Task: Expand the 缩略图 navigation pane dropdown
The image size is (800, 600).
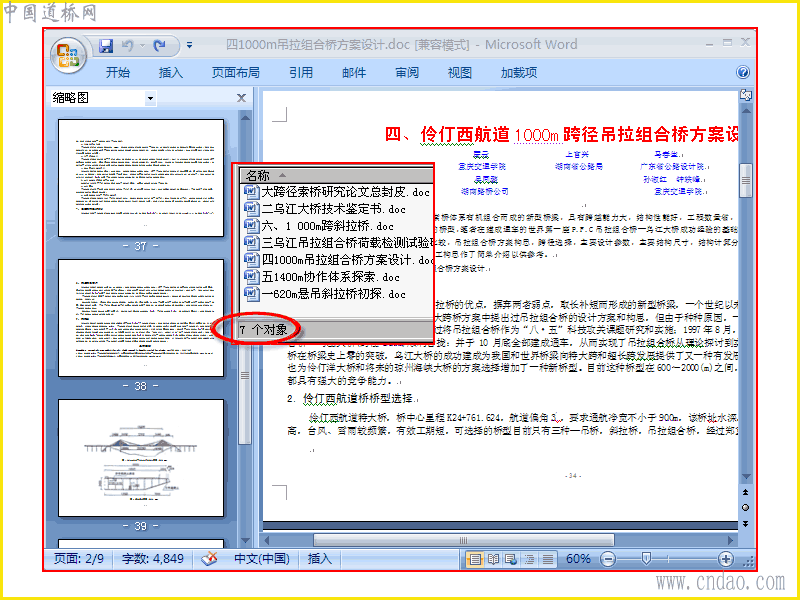Action: [x=150, y=98]
